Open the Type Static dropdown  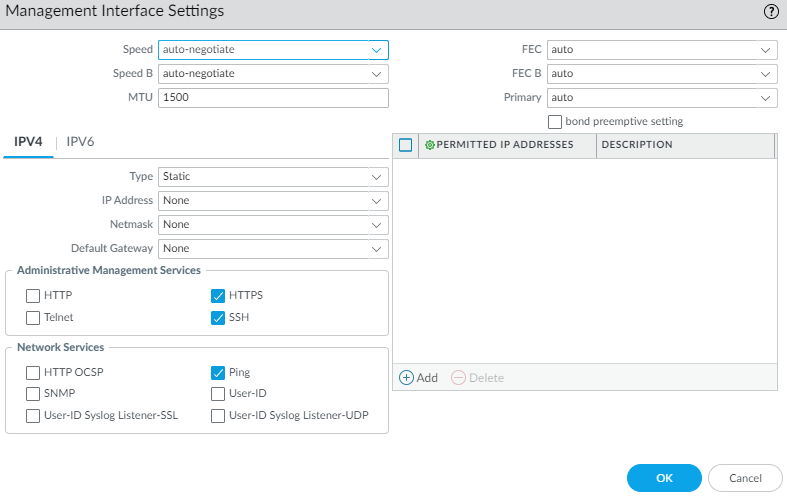[x=272, y=177]
